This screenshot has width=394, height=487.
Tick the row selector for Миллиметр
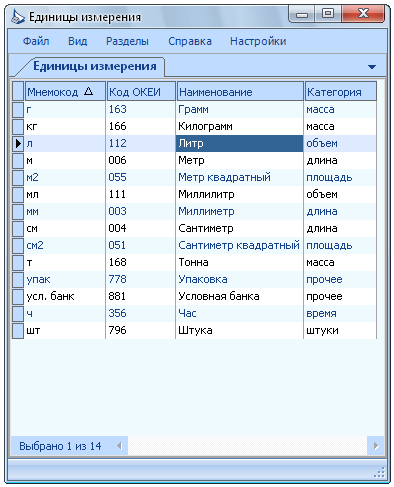(x=18, y=212)
